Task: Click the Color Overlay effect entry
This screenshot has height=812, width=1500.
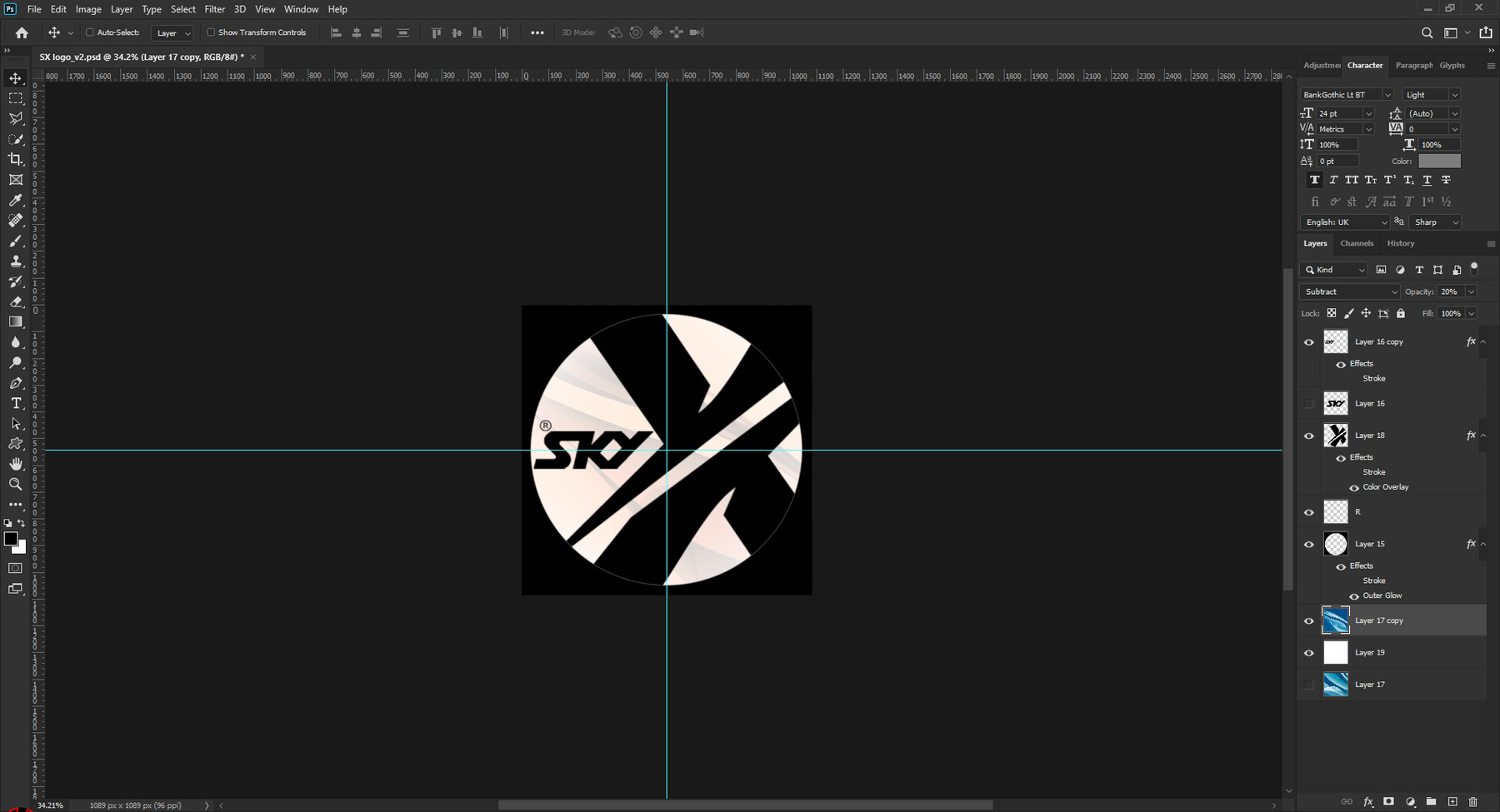Action: click(1384, 486)
